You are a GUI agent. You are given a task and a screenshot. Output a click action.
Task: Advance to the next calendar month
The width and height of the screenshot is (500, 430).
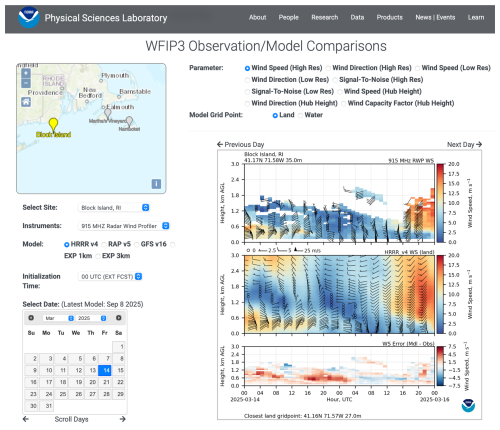point(119,318)
